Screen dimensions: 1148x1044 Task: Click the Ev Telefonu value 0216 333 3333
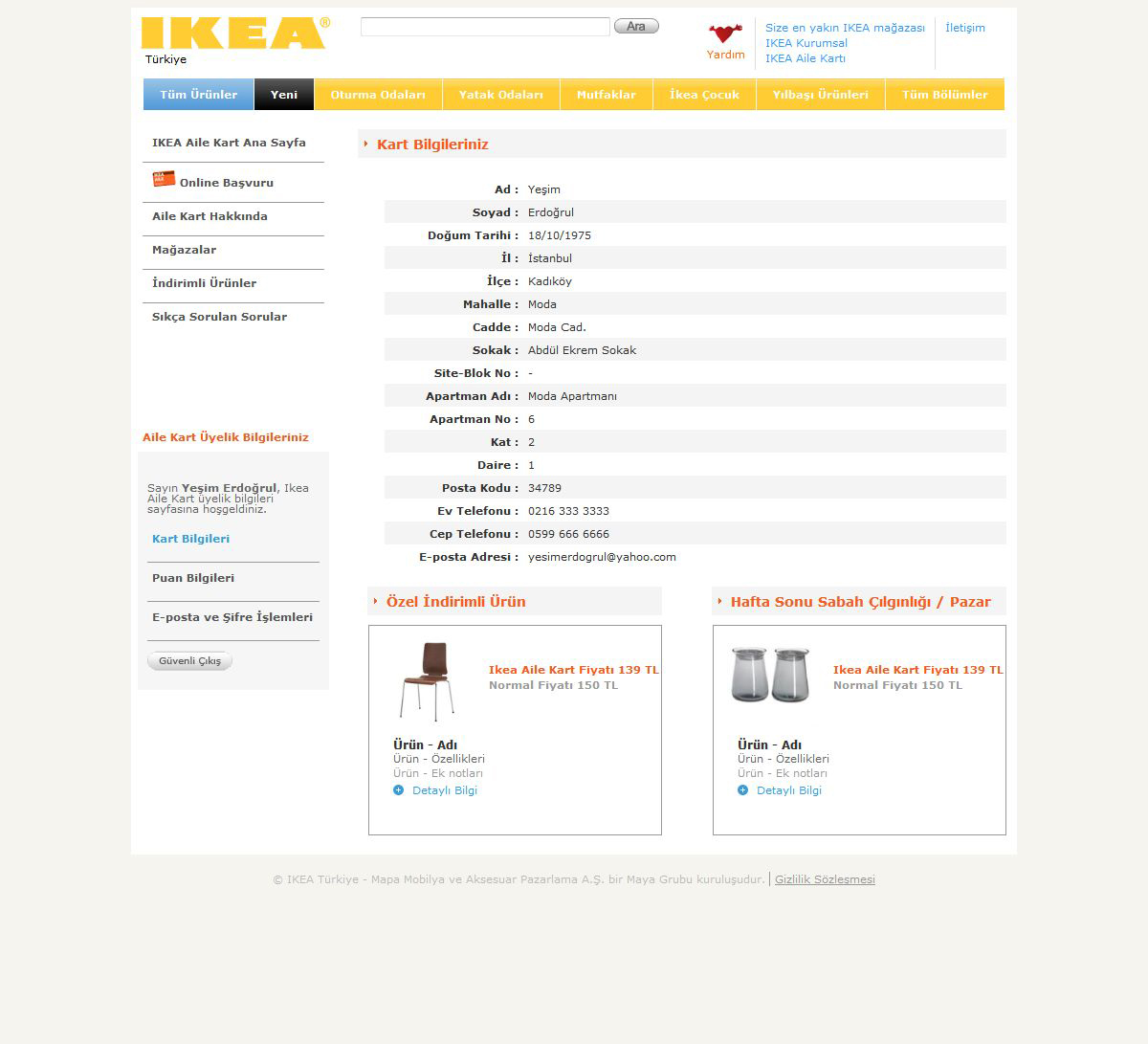tap(568, 511)
